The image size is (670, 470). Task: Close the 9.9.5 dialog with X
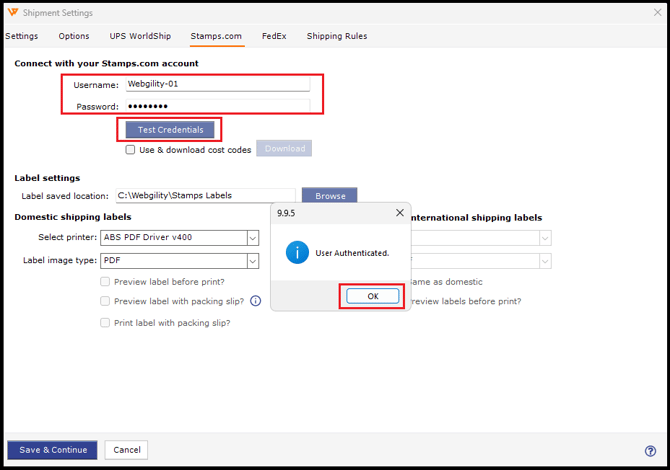pos(400,213)
